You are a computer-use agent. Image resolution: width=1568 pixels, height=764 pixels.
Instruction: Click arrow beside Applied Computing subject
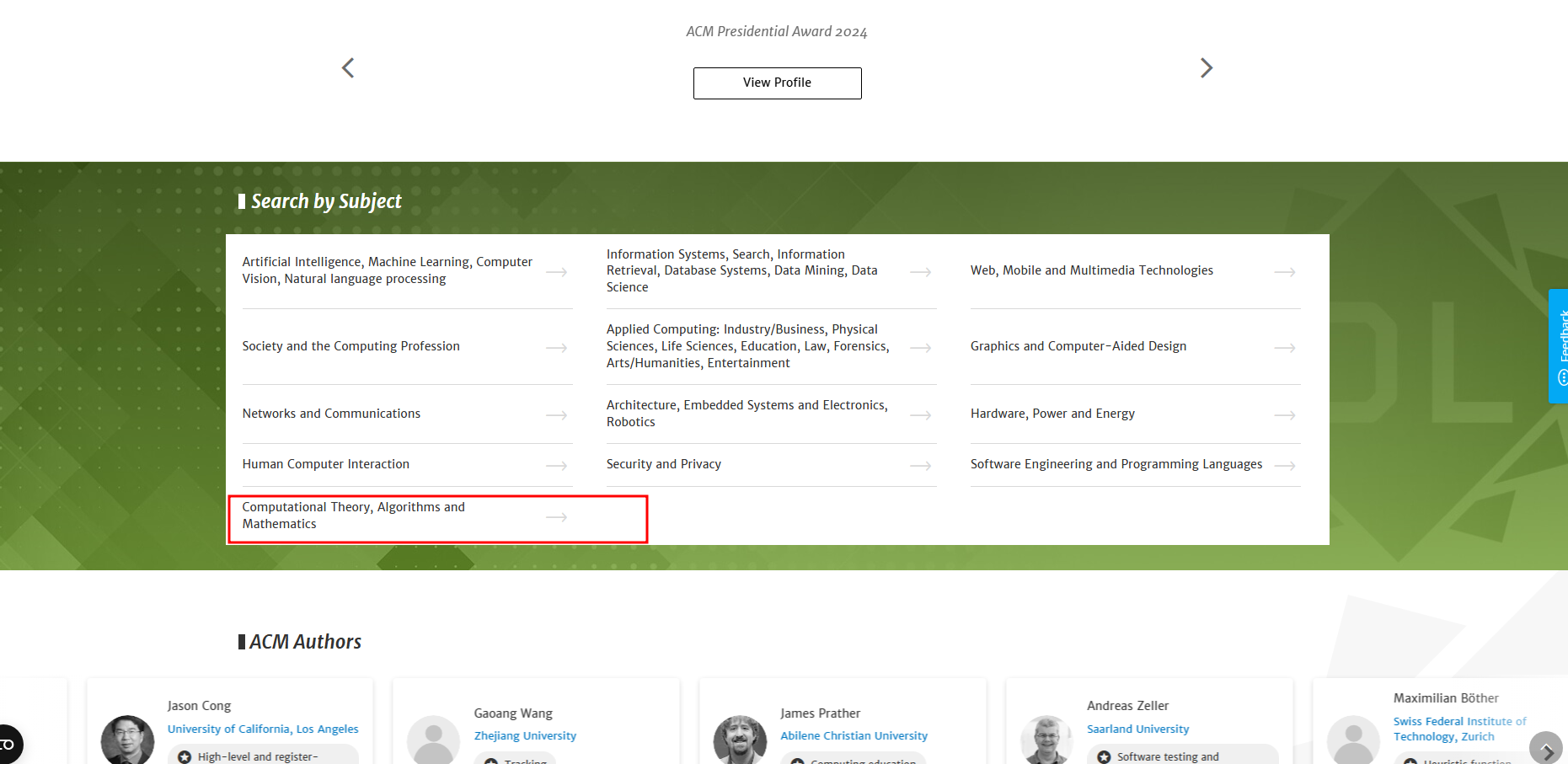(920, 348)
